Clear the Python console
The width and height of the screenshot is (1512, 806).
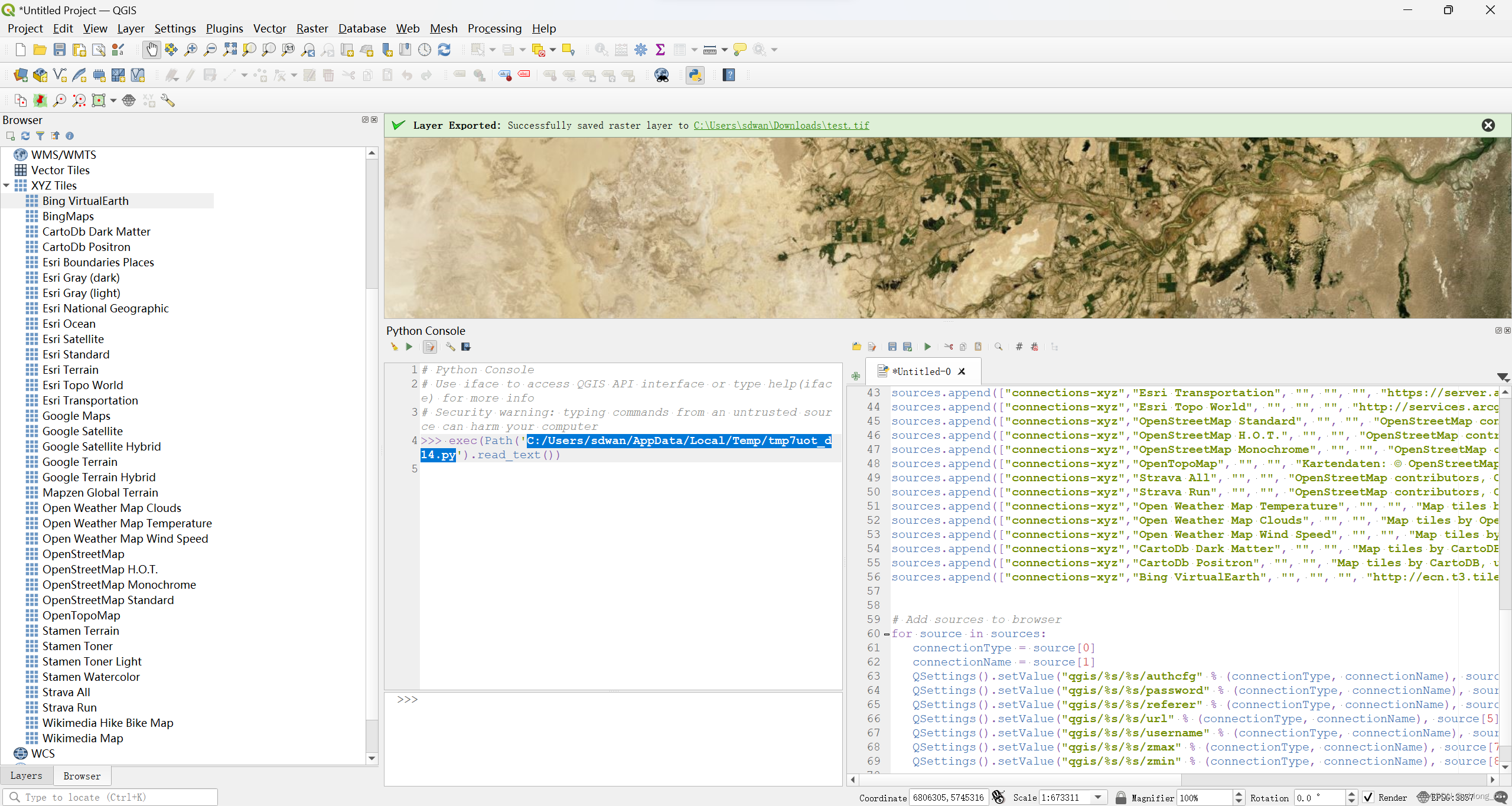[394, 347]
